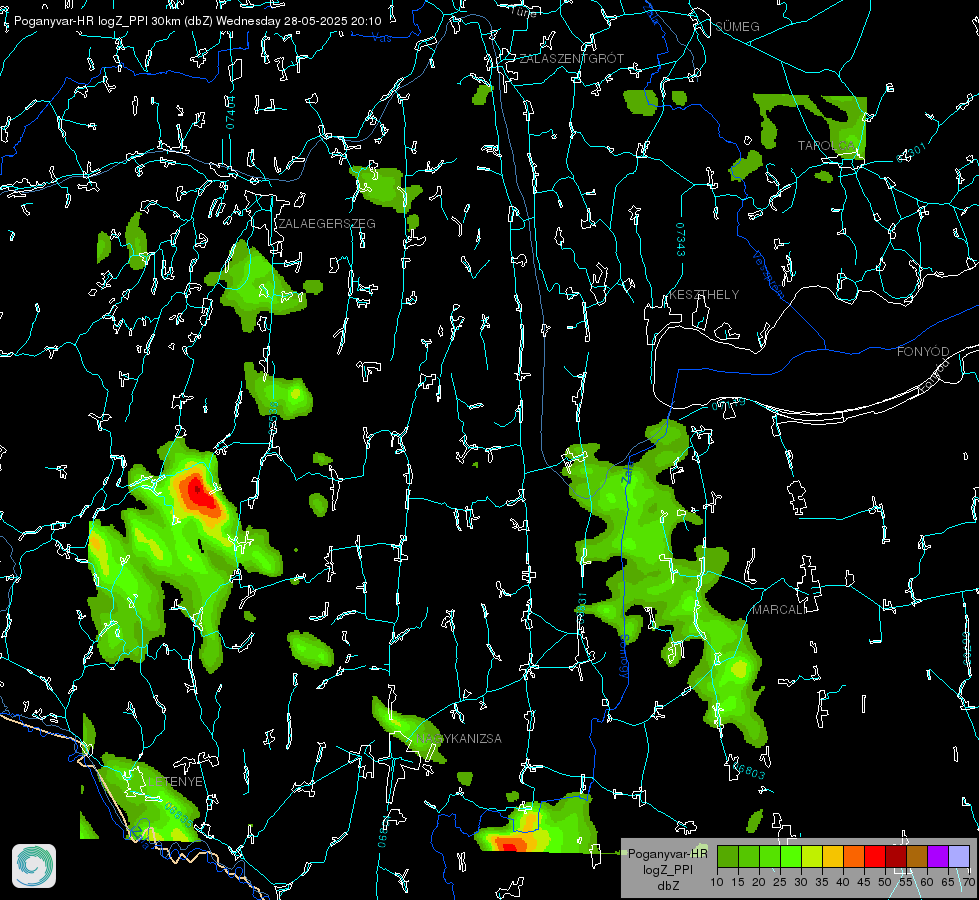
Task: Select the 65–70 dBZ lavender legend swatch
Action: [x=959, y=856]
